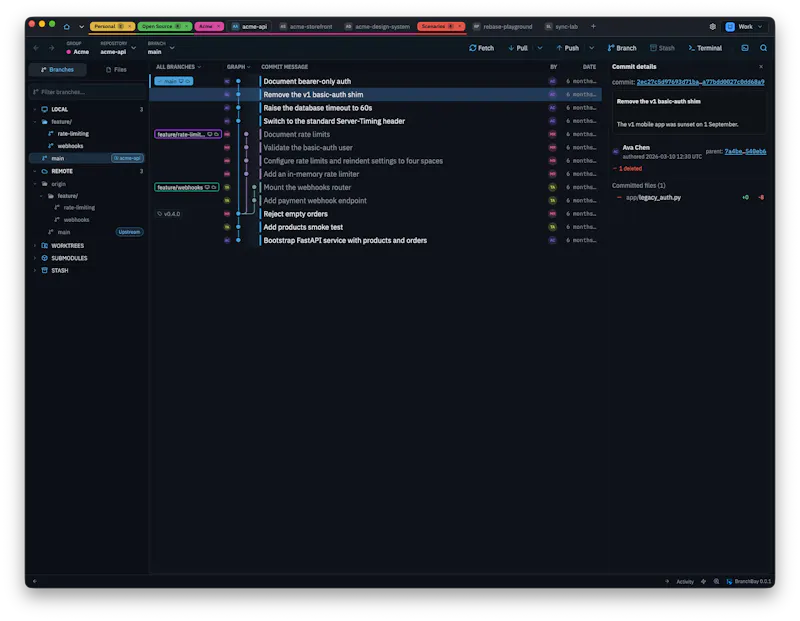800x621 pixels.
Task: Open app/legacy_auth.py in committed files
Action: tap(653, 198)
